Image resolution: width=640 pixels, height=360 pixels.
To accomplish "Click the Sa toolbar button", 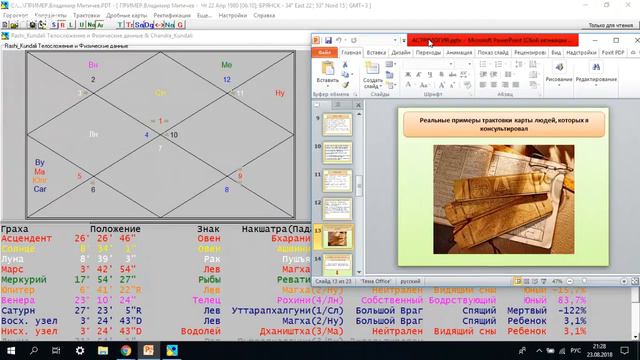I will coord(139,25).
